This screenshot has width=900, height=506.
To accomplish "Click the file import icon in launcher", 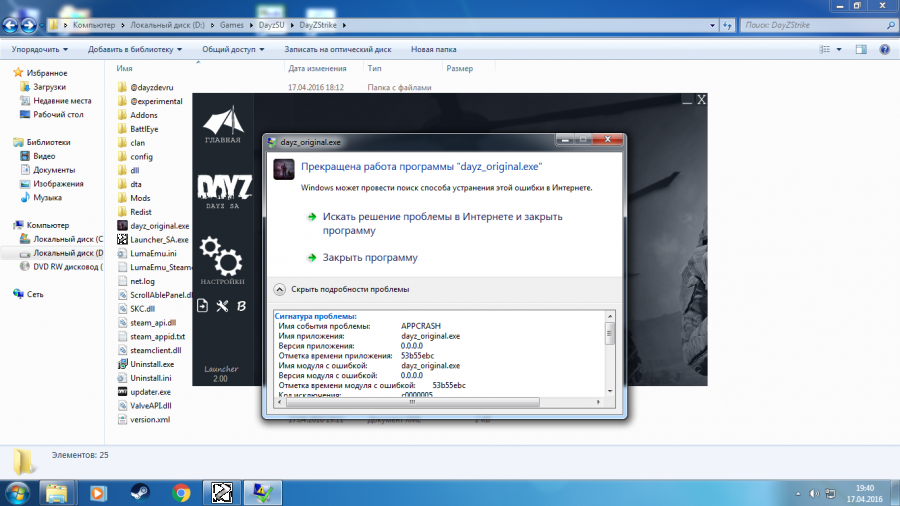I will [x=204, y=306].
